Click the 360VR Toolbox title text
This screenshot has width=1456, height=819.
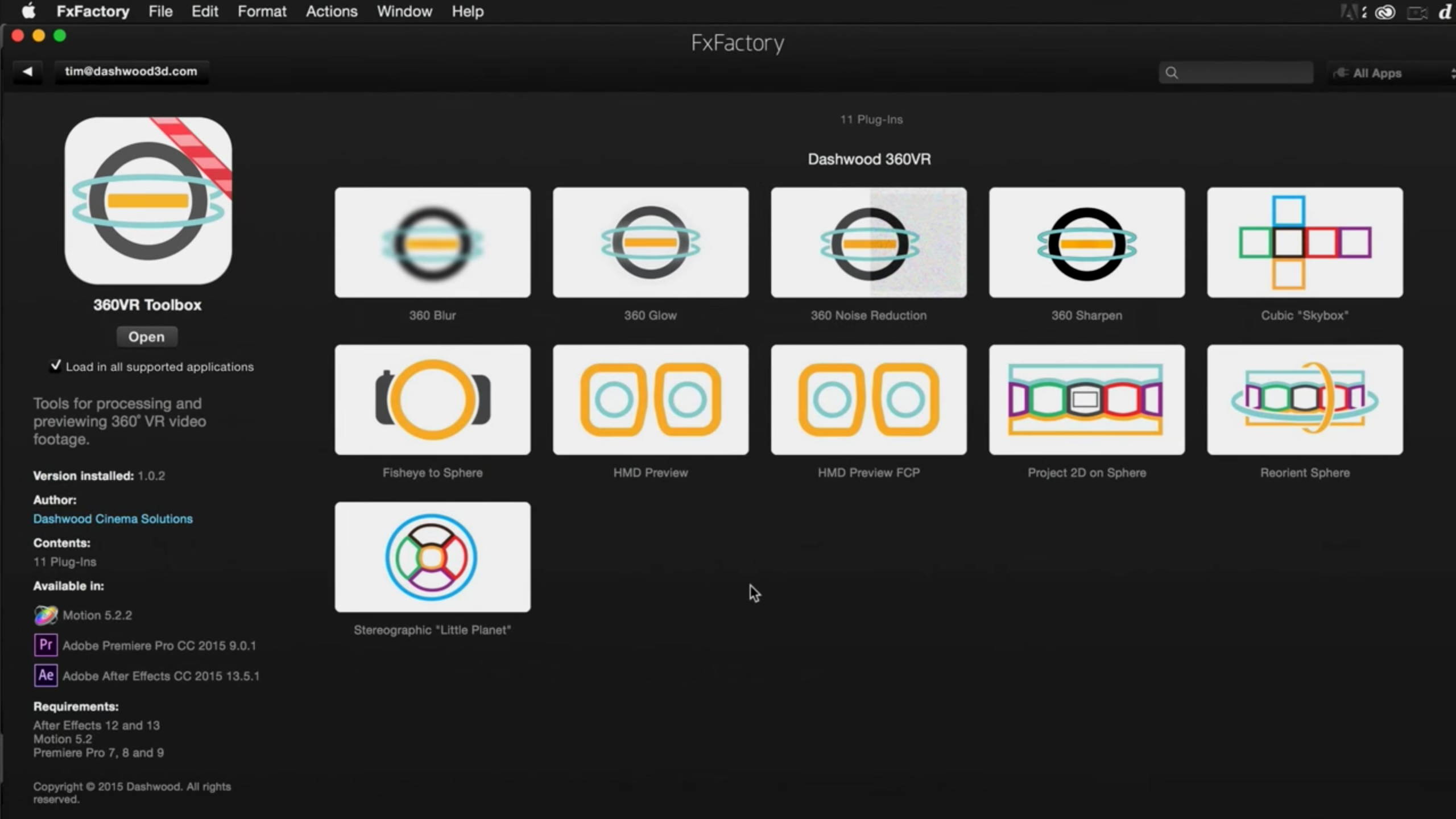[x=147, y=305]
